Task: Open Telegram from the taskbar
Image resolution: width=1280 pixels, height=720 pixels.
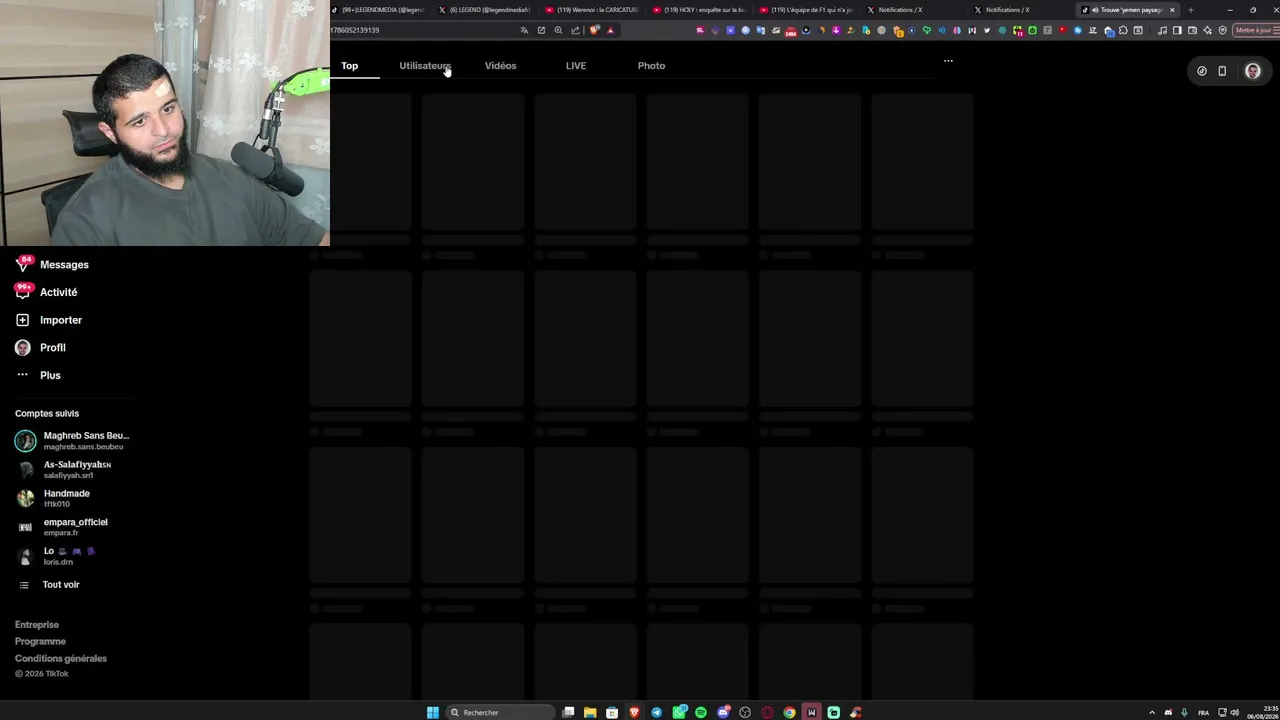Action: pos(656,712)
